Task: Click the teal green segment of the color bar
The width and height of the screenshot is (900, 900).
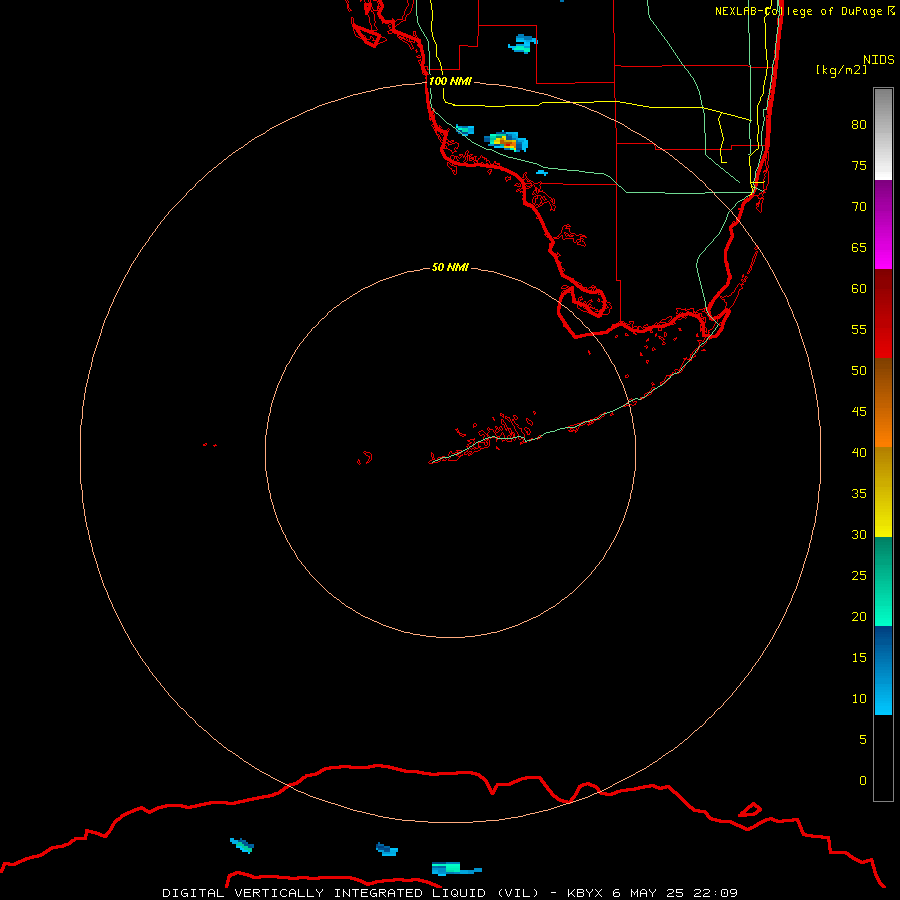Action: point(883,581)
